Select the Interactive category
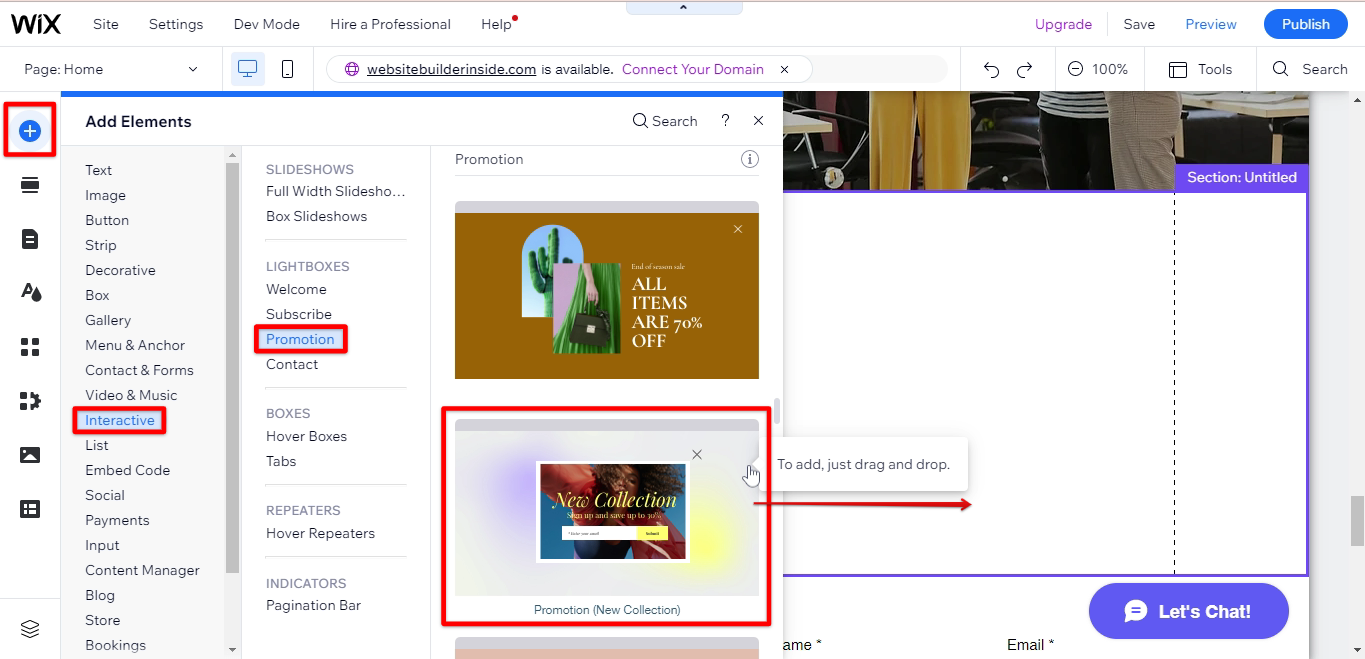The width and height of the screenshot is (1365, 659). (120, 420)
